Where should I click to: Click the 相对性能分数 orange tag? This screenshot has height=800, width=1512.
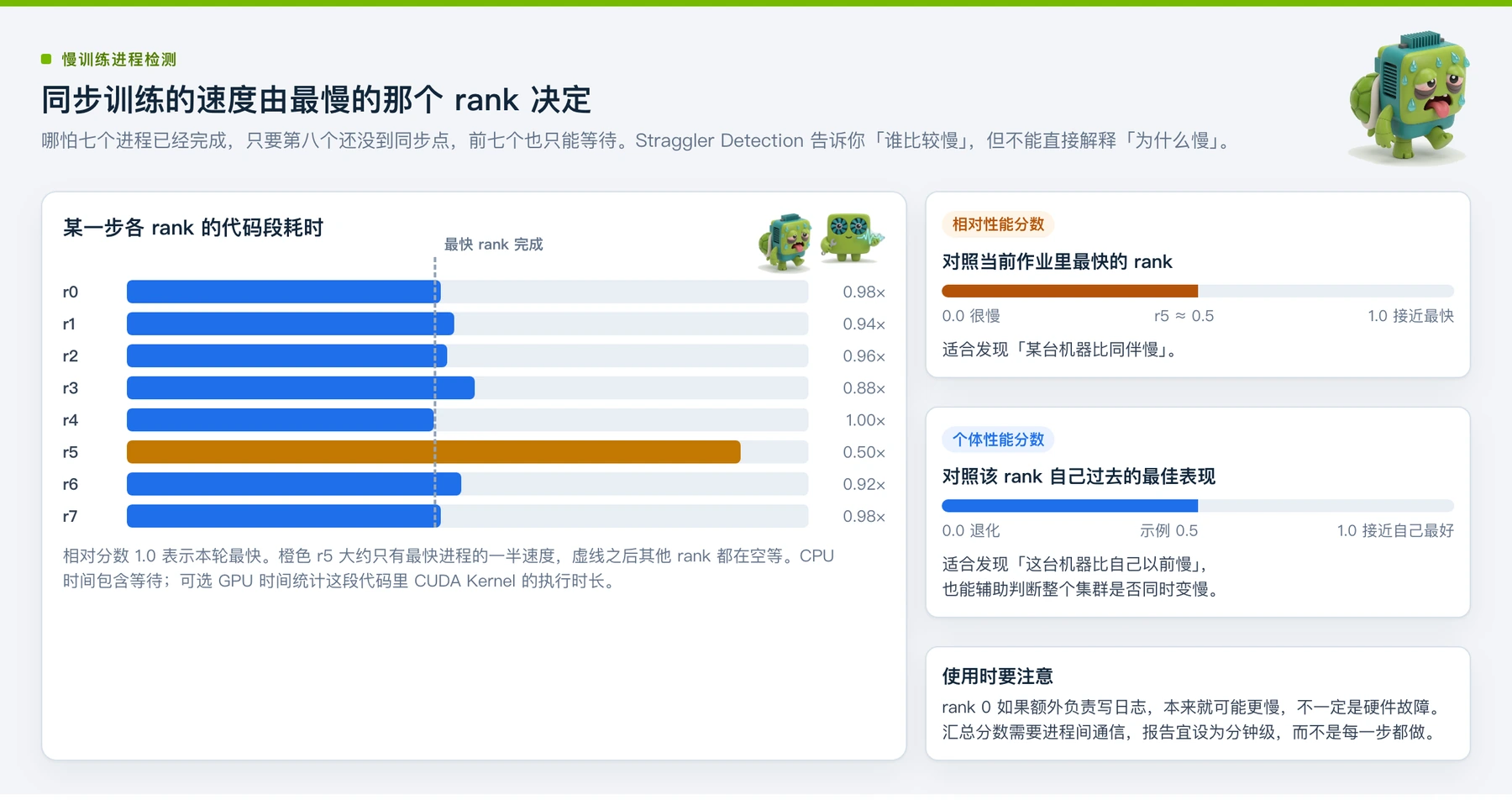tap(998, 224)
